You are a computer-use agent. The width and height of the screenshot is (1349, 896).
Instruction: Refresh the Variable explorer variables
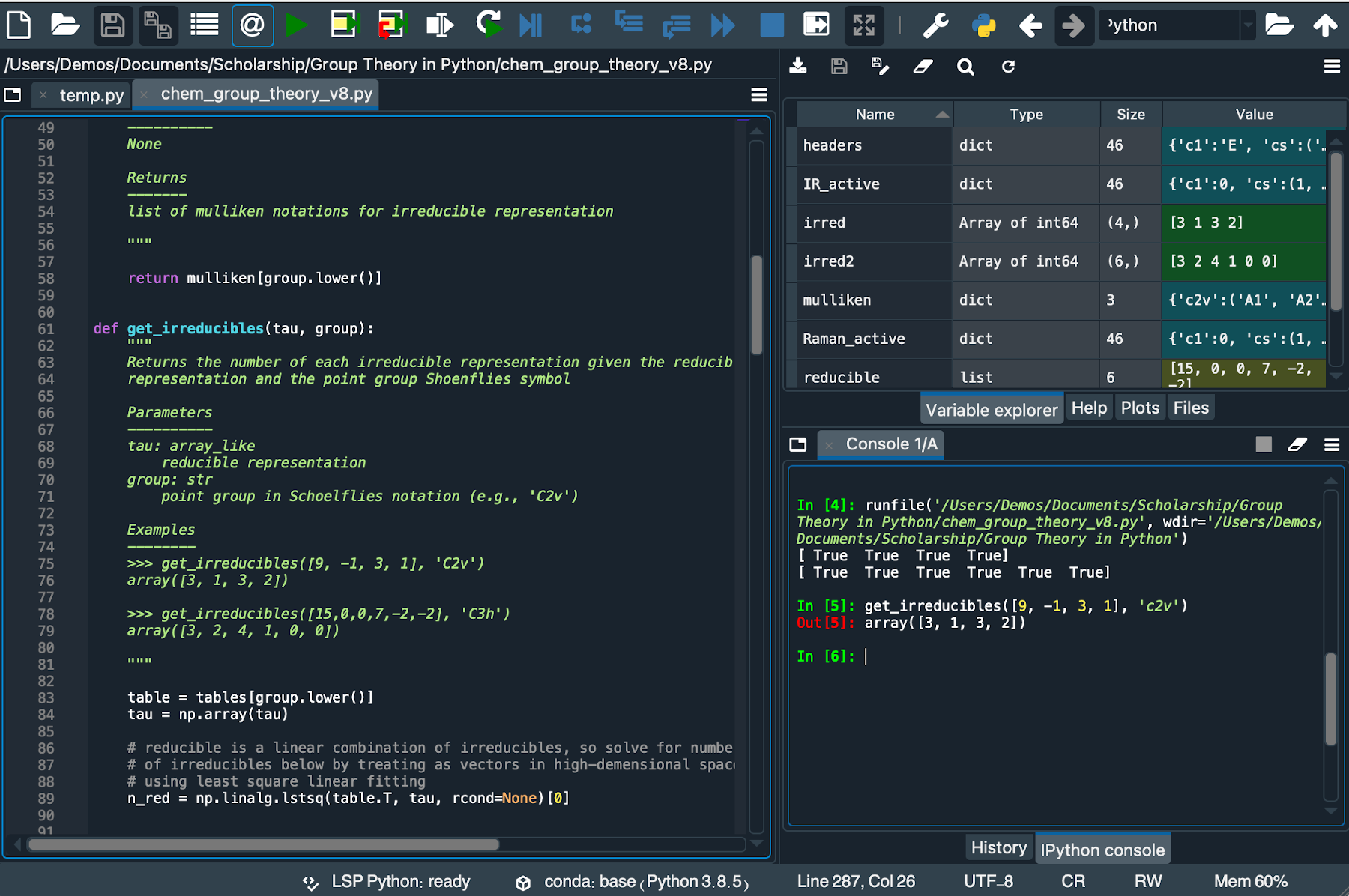click(1008, 67)
